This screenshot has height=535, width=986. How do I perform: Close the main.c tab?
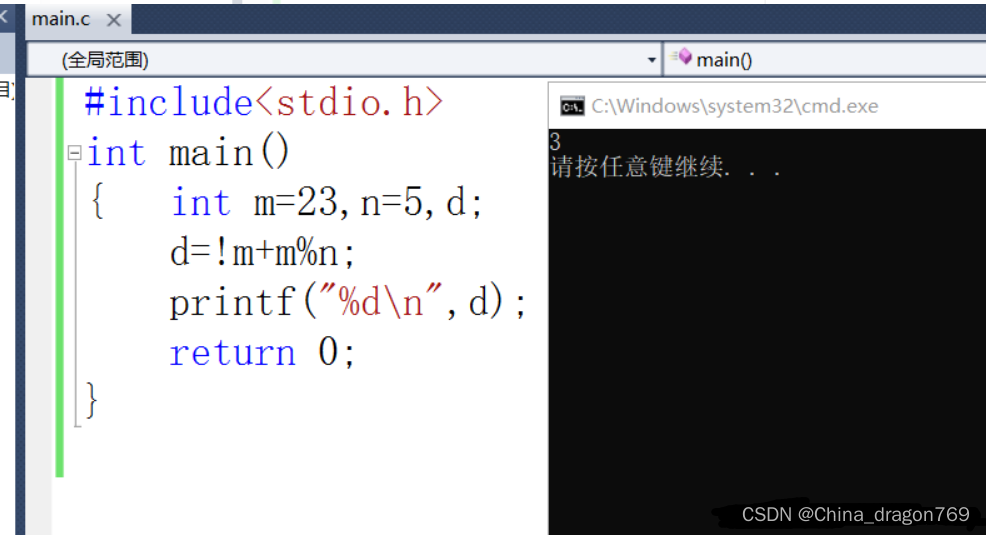114,20
